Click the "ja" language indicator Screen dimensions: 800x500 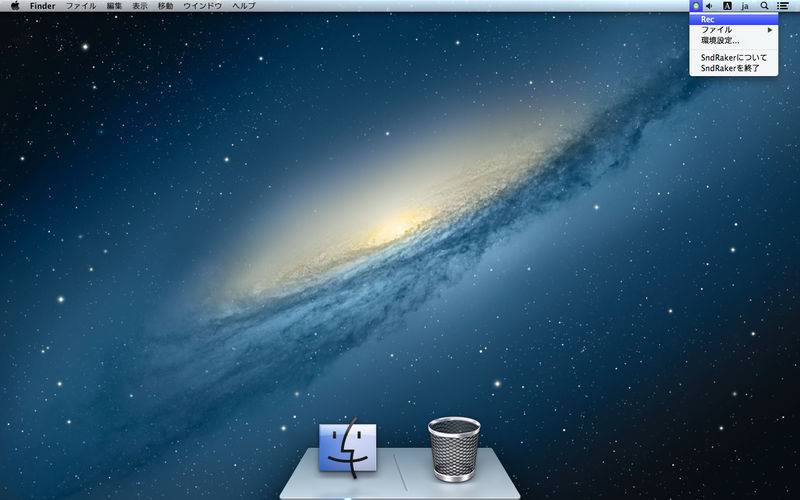(x=745, y=6)
